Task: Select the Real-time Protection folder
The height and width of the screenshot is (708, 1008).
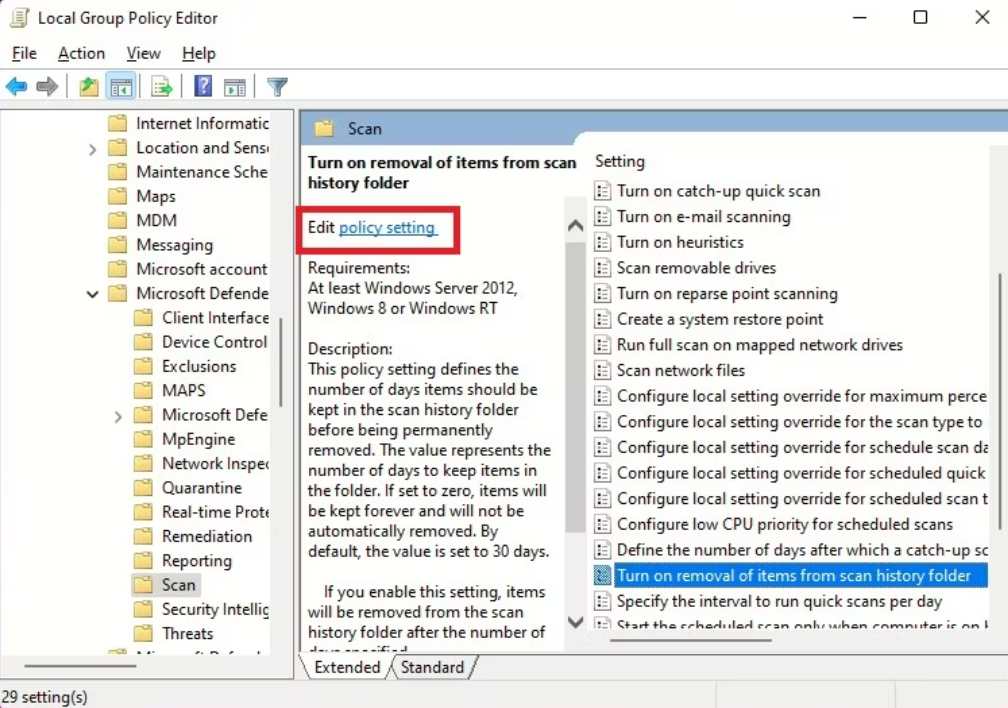Action: coord(215,512)
